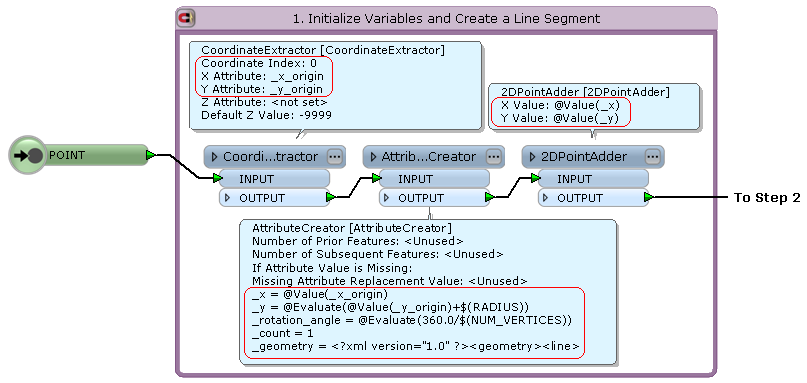Expand CoordinateExtractor OUTPUT port attributes
The width and height of the screenshot is (807, 383).
[228, 198]
